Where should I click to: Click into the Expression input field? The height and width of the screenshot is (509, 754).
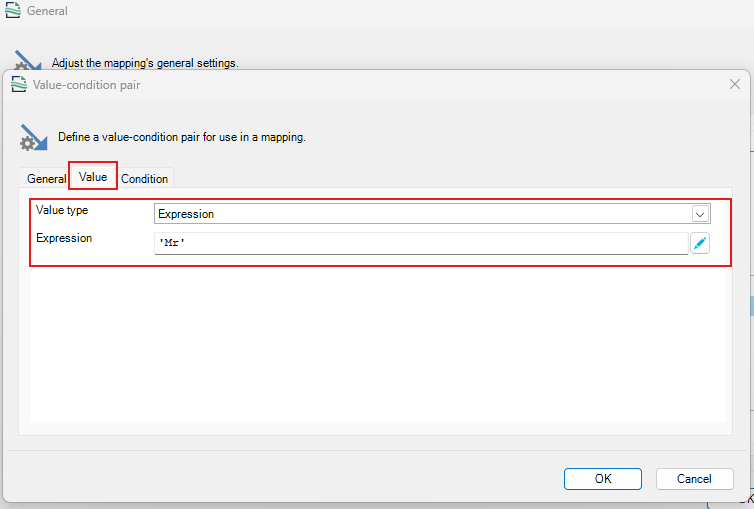(x=421, y=243)
